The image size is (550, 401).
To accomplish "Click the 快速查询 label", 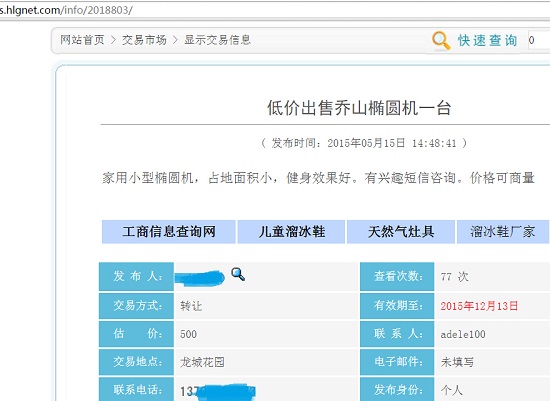I will 487,40.
